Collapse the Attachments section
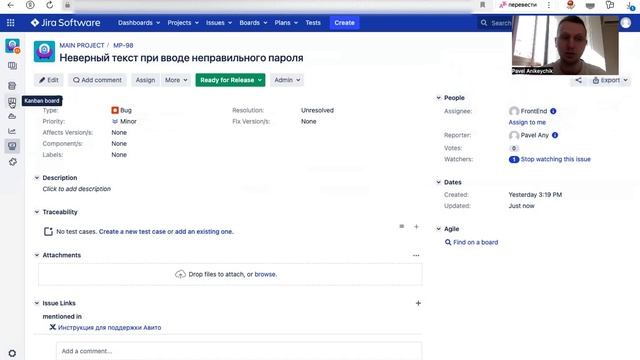Image resolution: width=640 pixels, height=360 pixels. [37, 255]
